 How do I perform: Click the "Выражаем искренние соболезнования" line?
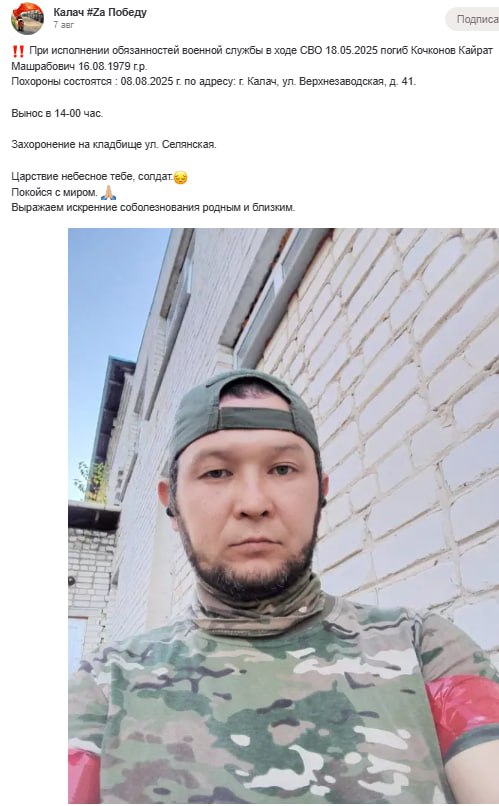153,208
